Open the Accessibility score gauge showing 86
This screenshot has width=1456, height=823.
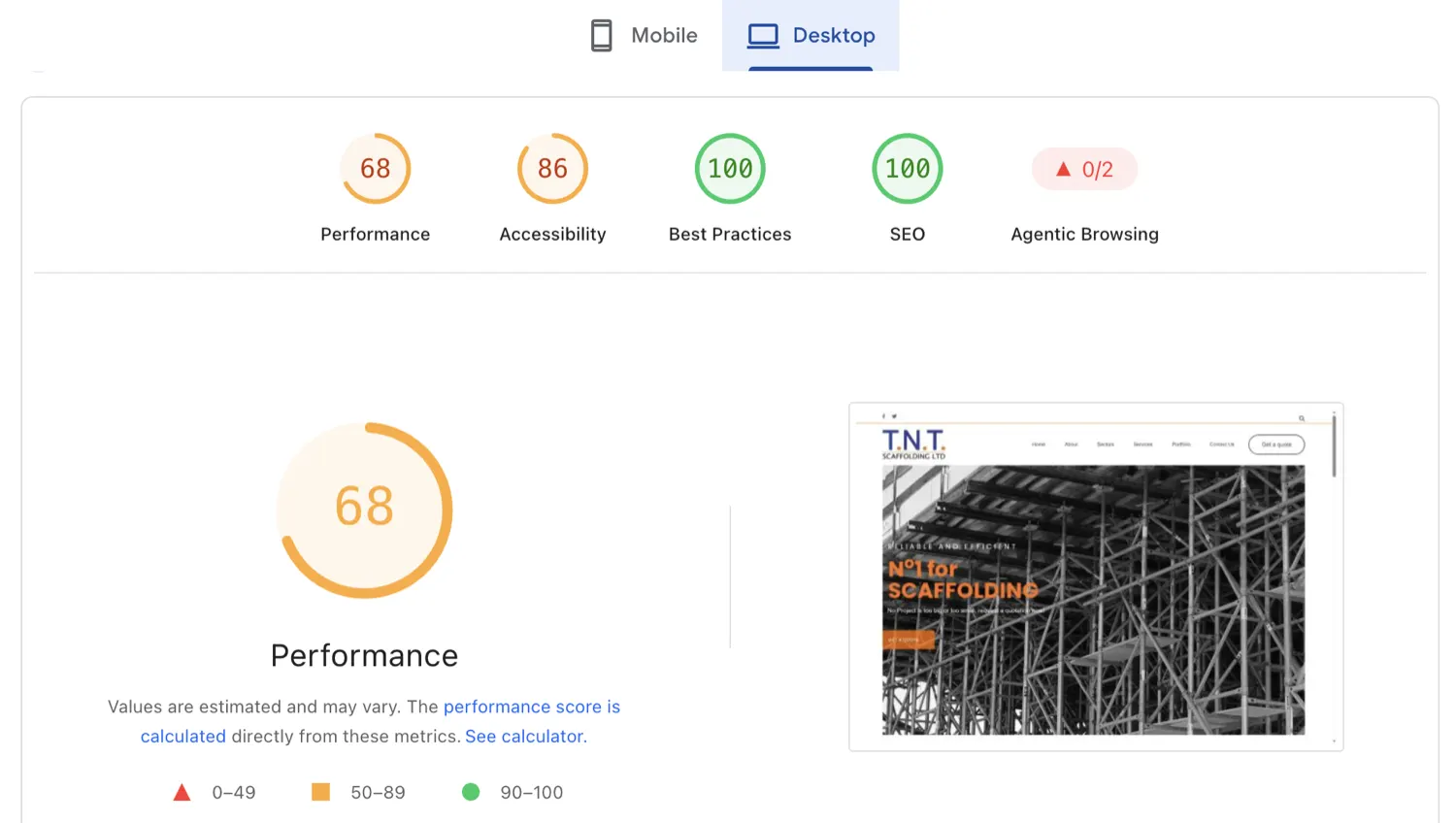(553, 169)
